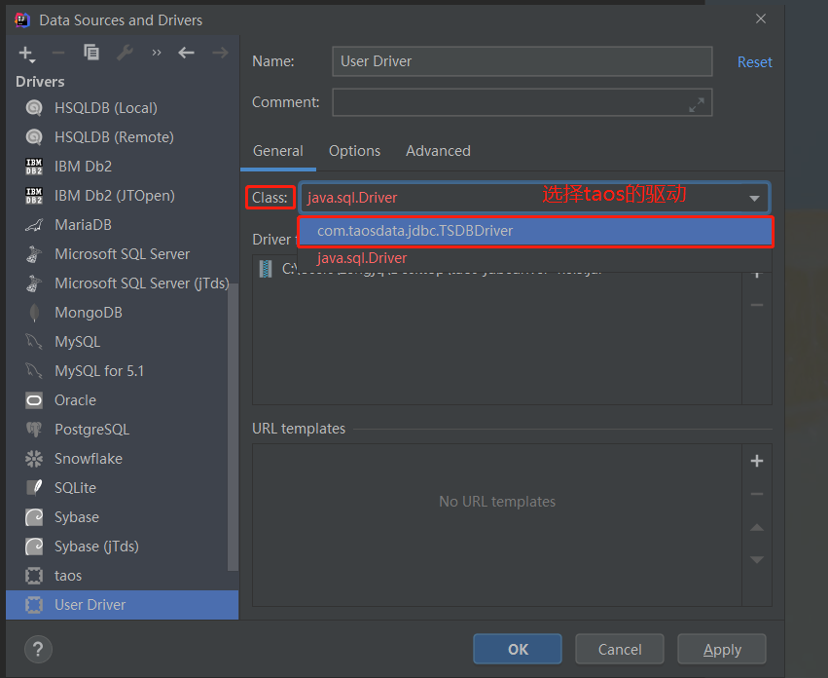828x678 pixels.
Task: Click the Reset link
Action: pos(755,62)
